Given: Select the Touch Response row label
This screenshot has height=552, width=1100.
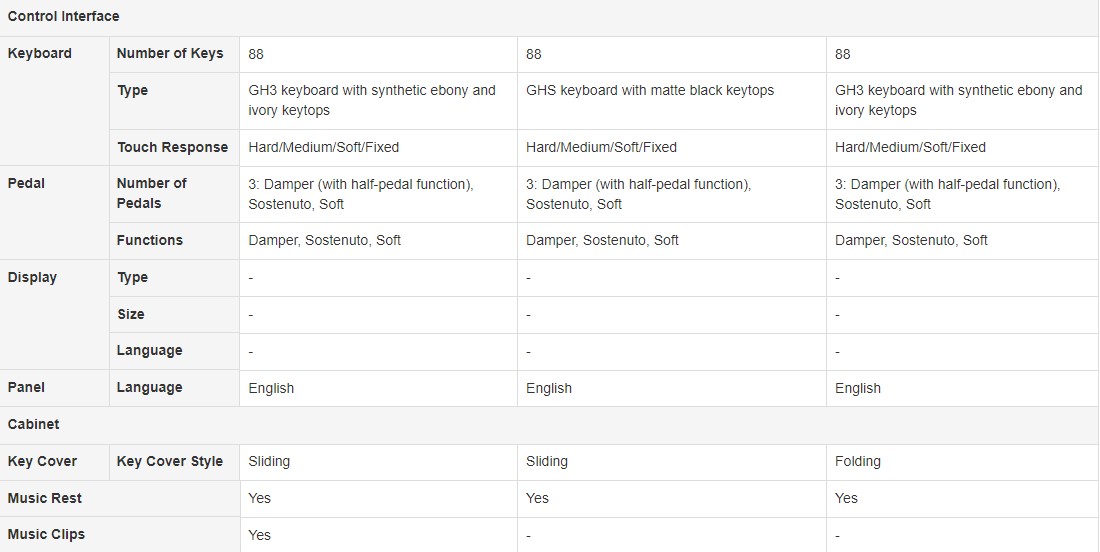Looking at the screenshot, I should [173, 147].
